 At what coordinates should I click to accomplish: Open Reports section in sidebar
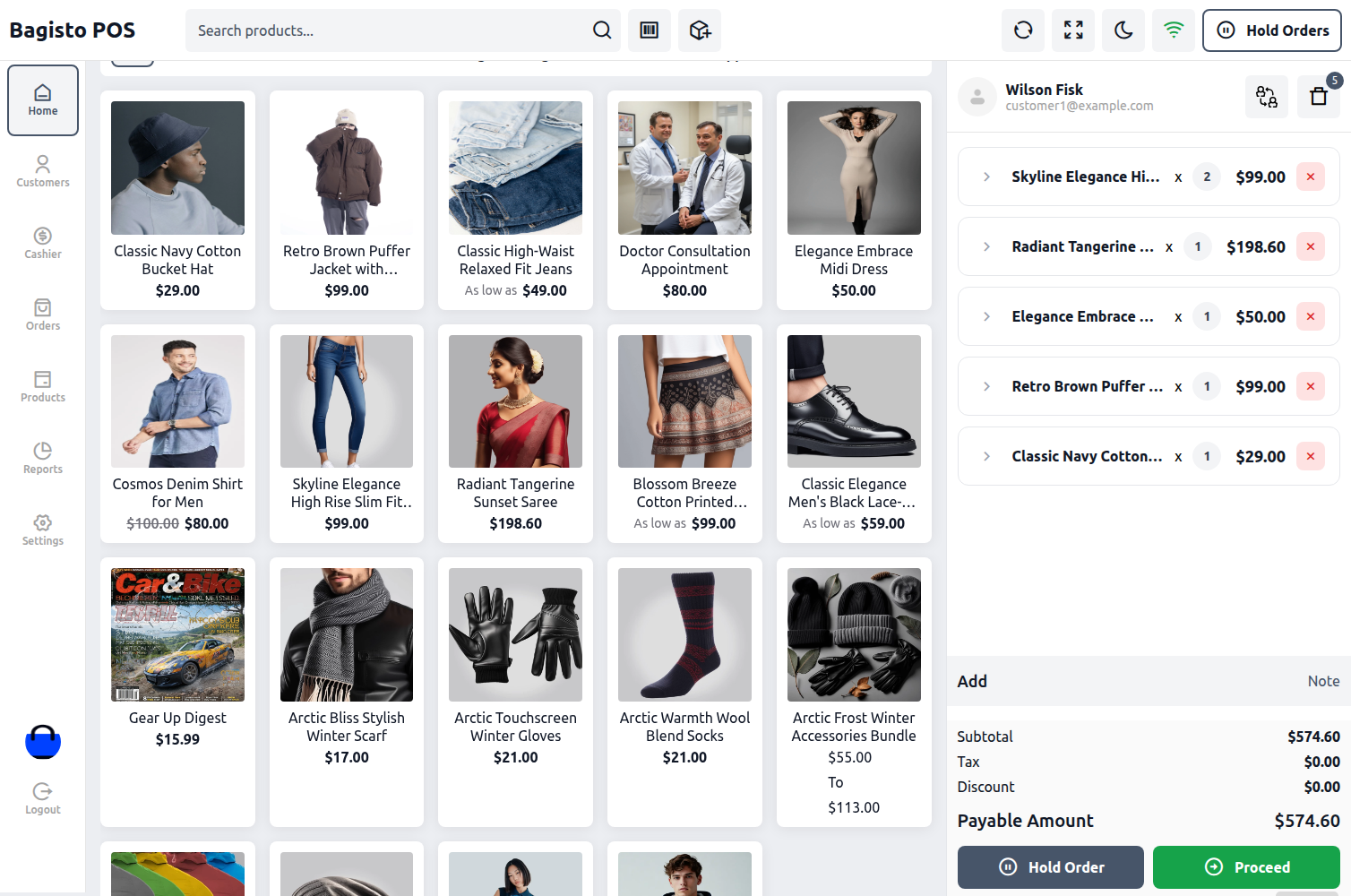pos(43,458)
